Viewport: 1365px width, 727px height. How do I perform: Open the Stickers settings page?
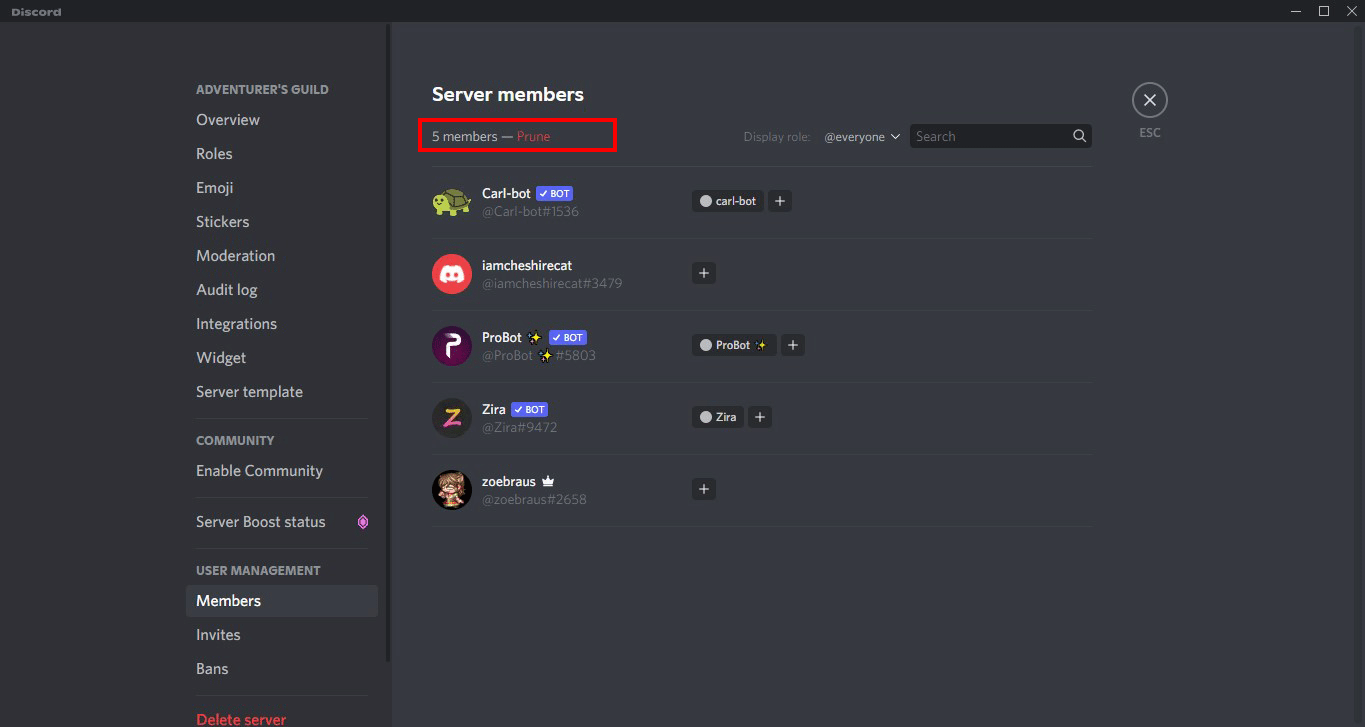223,222
